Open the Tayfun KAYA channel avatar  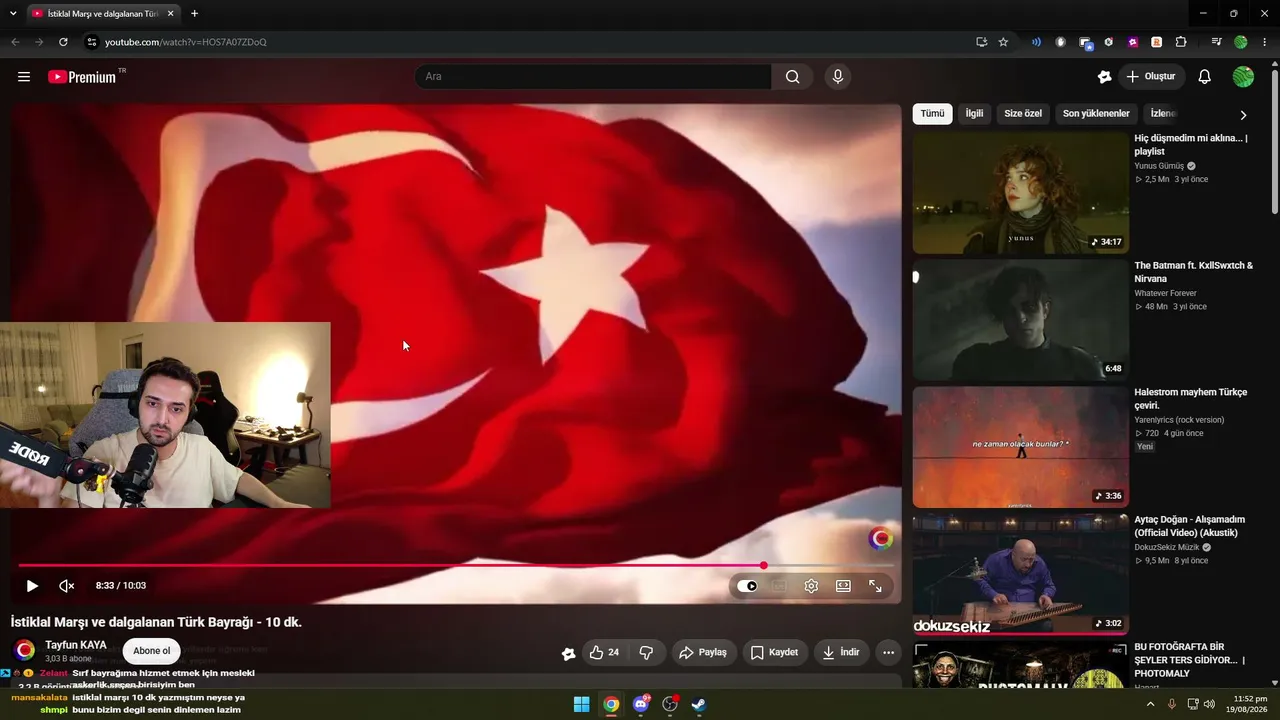click(25, 651)
